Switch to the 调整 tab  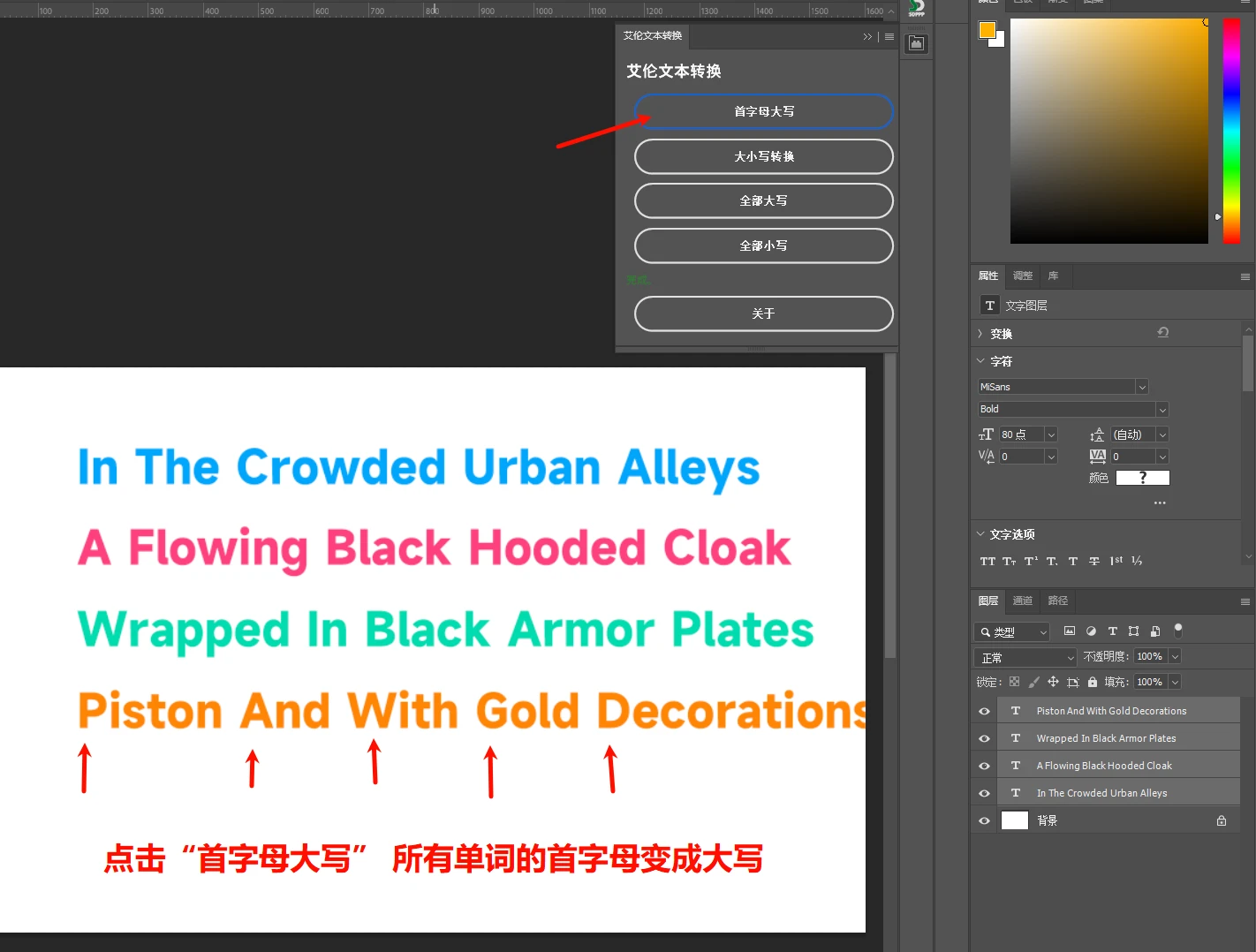click(x=1022, y=276)
